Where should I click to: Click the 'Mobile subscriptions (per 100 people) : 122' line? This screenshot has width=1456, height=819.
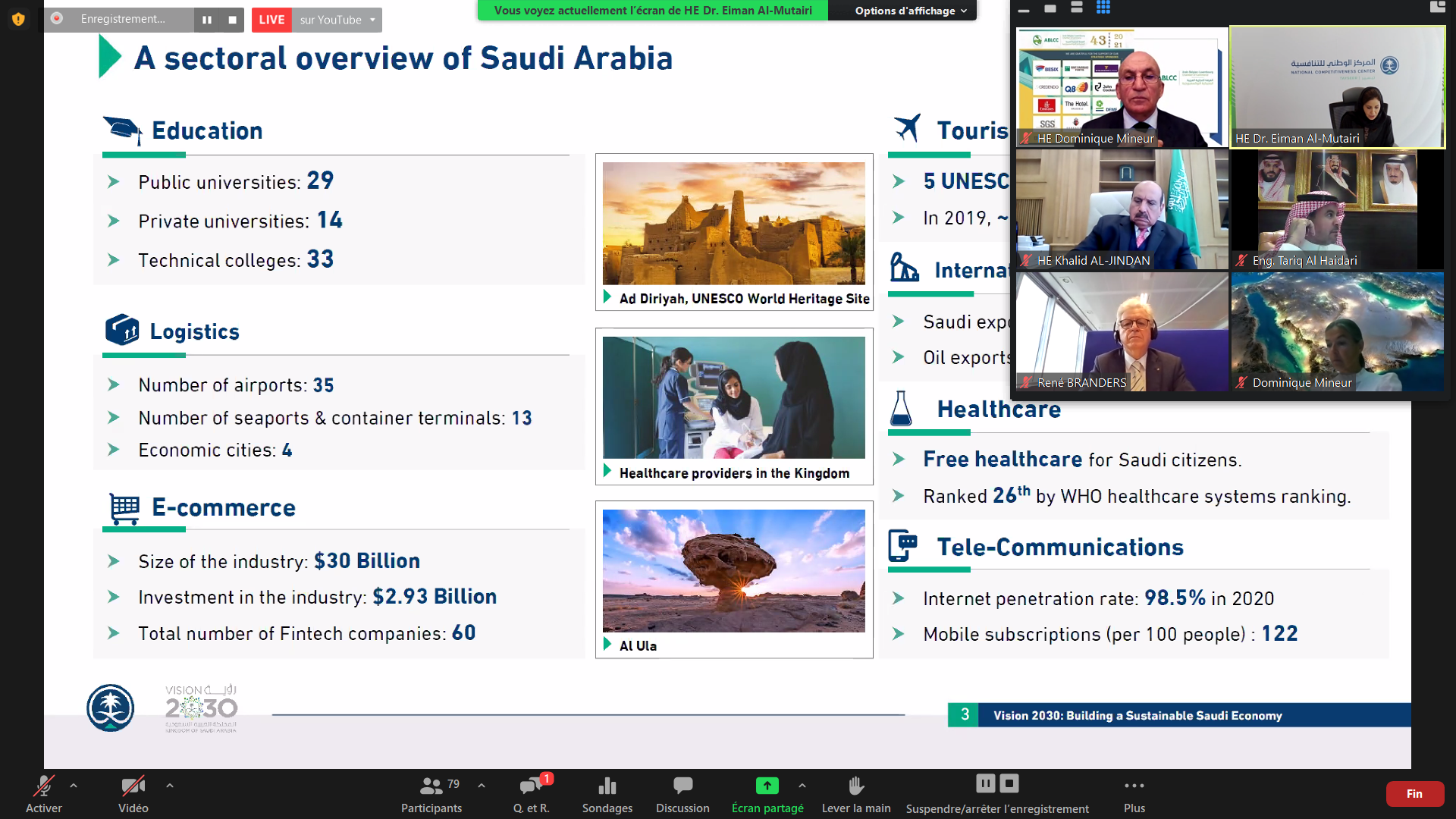(x=1110, y=634)
